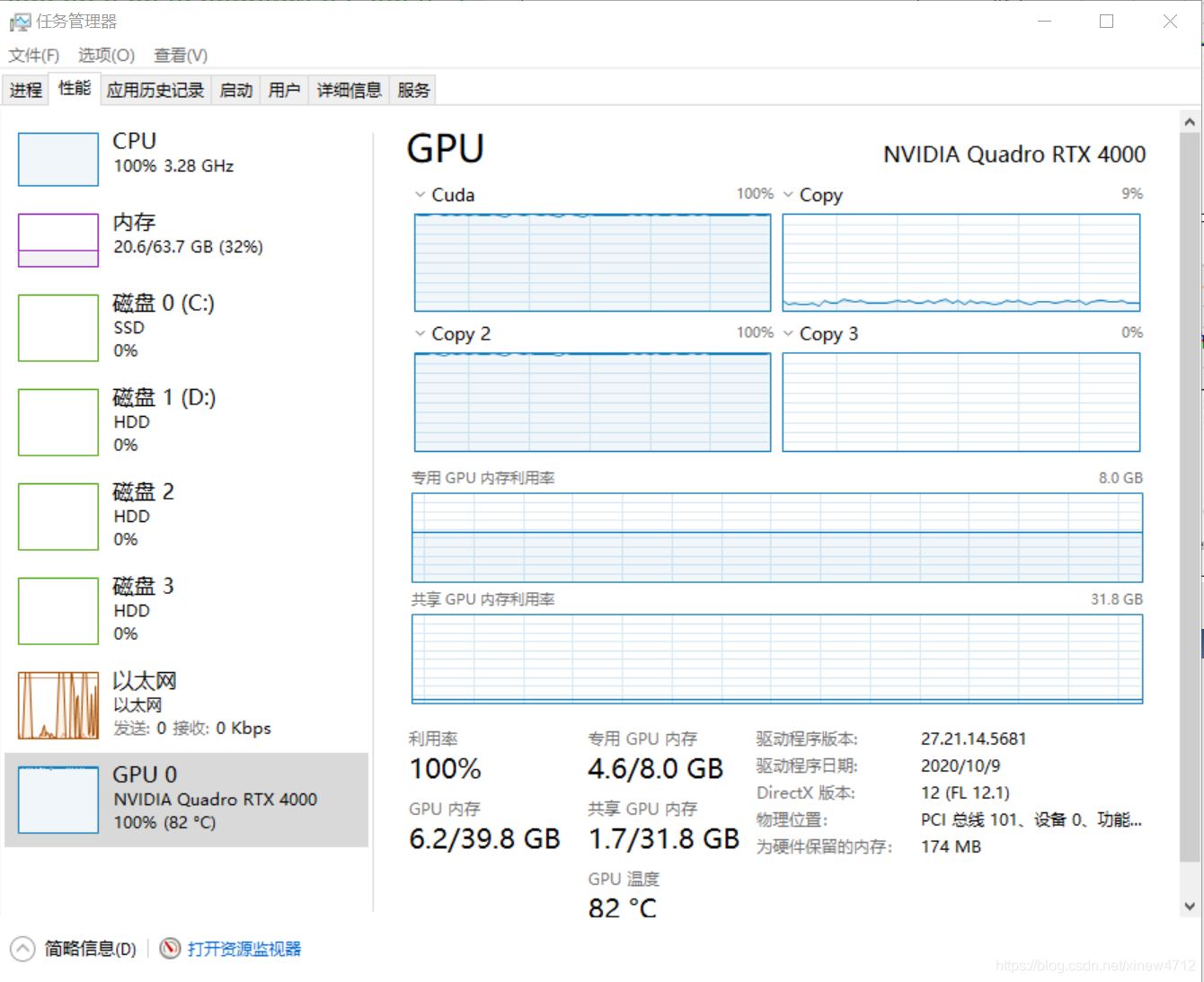1204x982 pixels.
Task: Select the 磁盘 1 (D:) thumbnail
Action: click(x=58, y=422)
